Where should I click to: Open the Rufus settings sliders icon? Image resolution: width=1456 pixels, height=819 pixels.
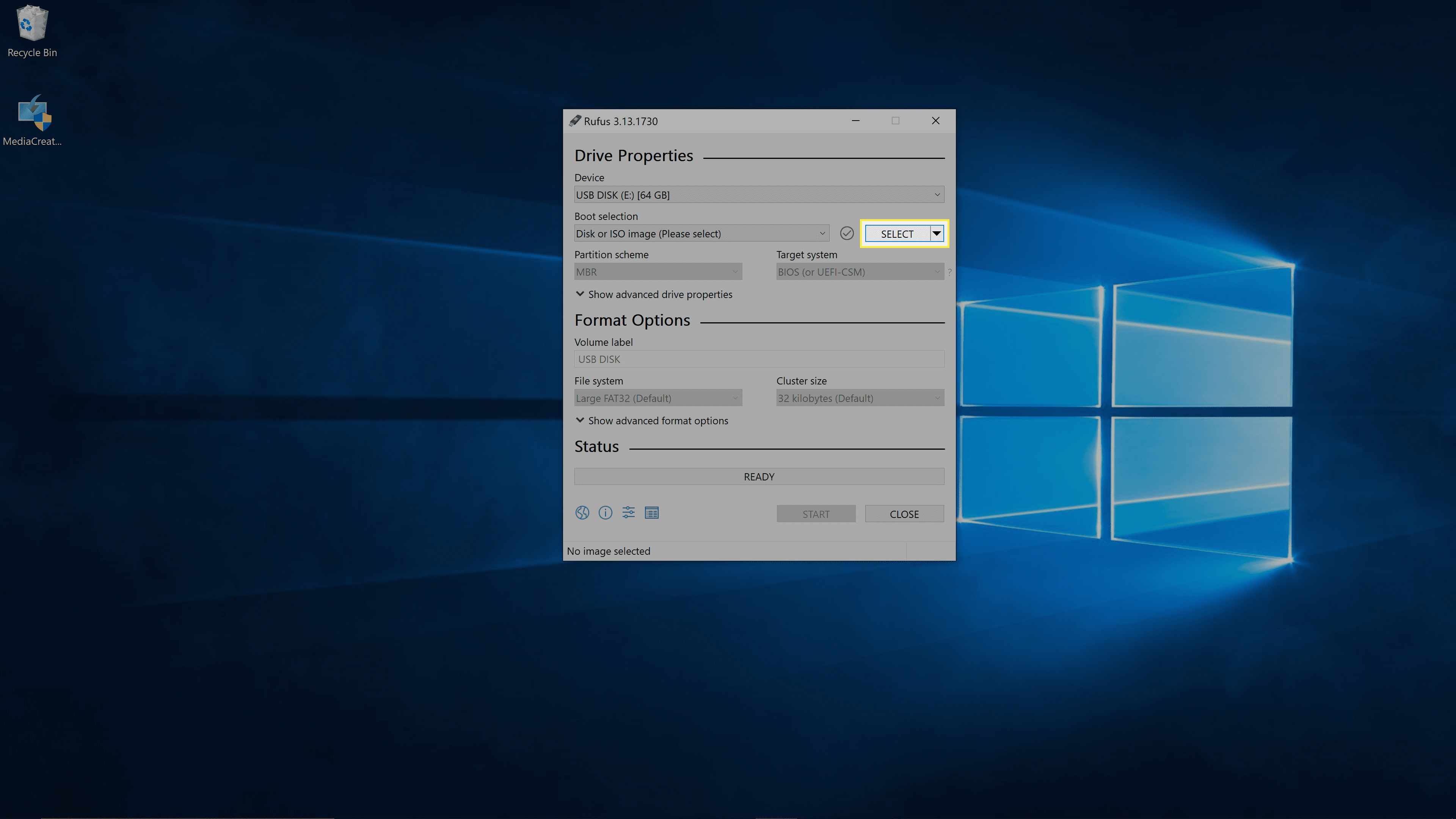pyautogui.click(x=629, y=513)
